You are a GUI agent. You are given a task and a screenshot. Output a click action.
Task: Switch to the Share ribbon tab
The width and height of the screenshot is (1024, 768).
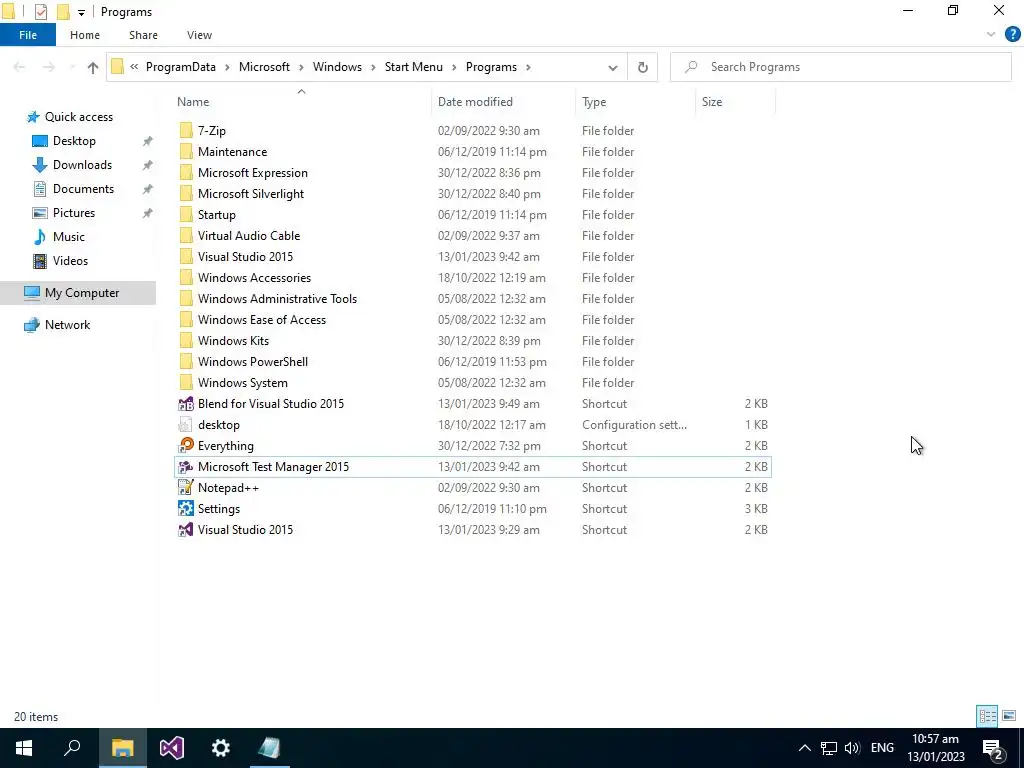point(143,35)
